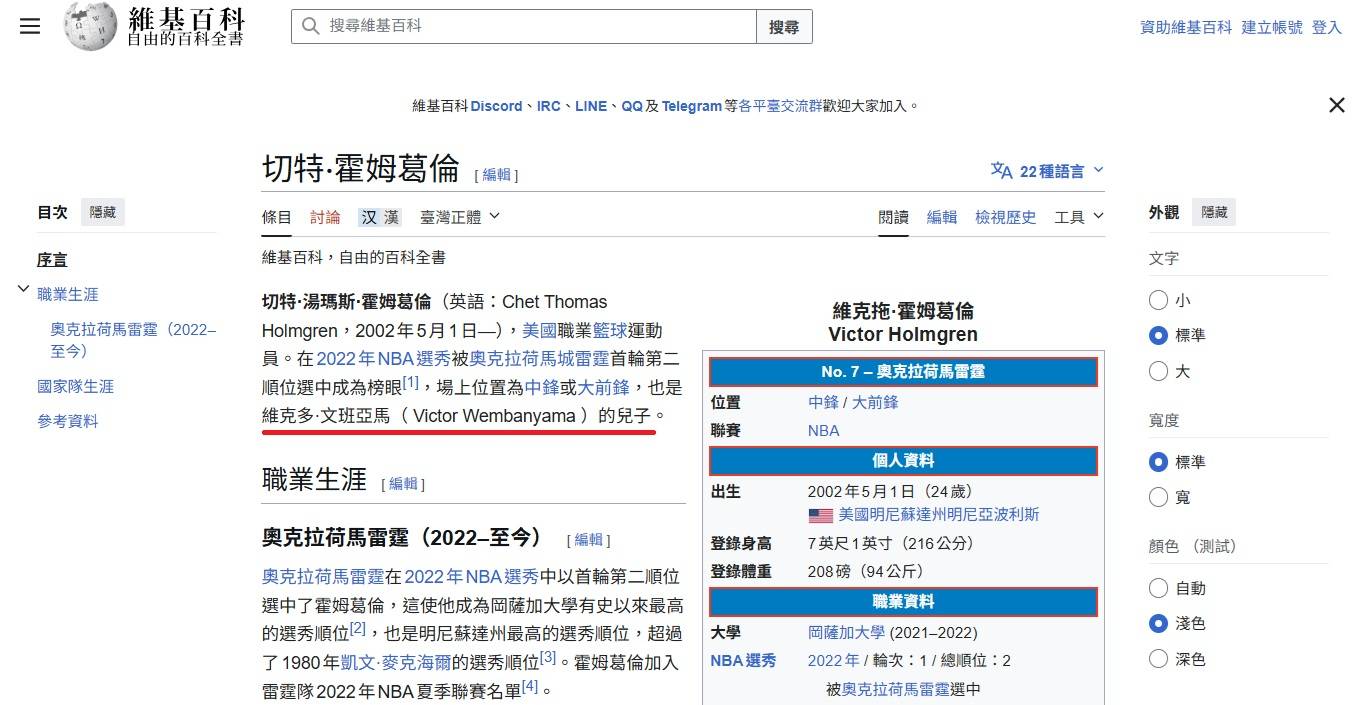Open the QQ link in banner

tap(632, 106)
